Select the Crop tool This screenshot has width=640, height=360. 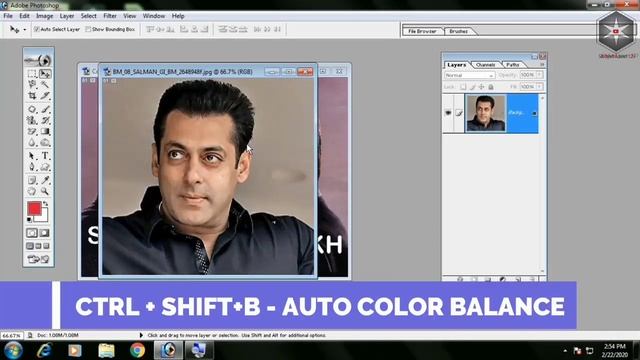32,96
